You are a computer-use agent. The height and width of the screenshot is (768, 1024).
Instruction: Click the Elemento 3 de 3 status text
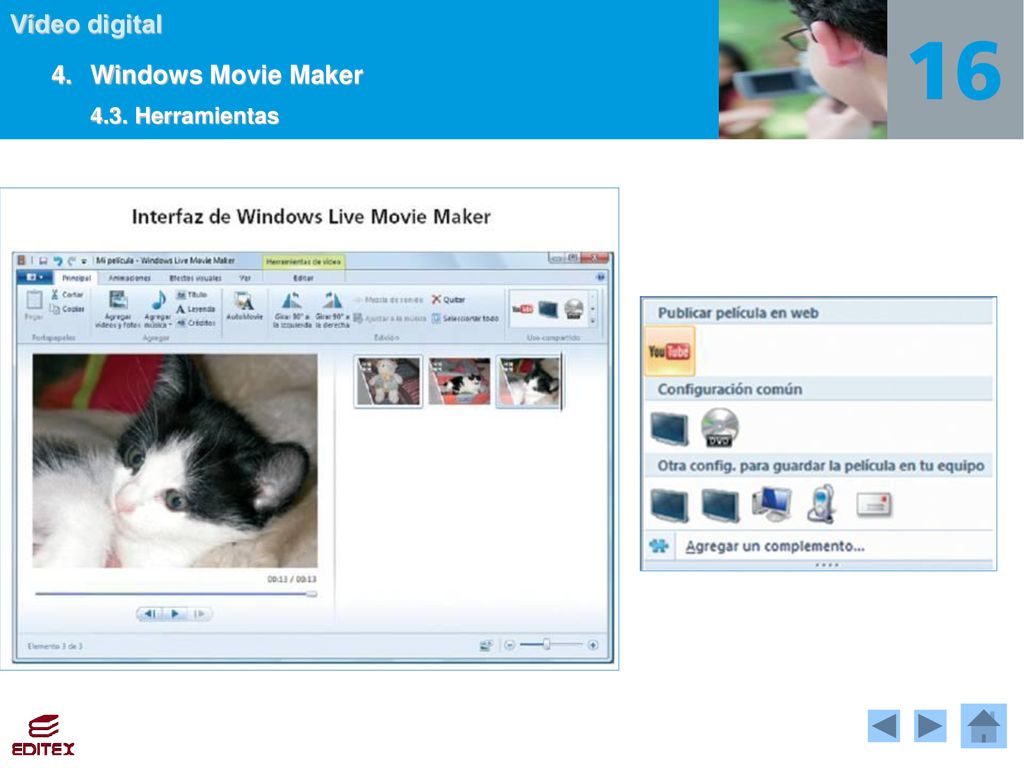(x=55, y=646)
